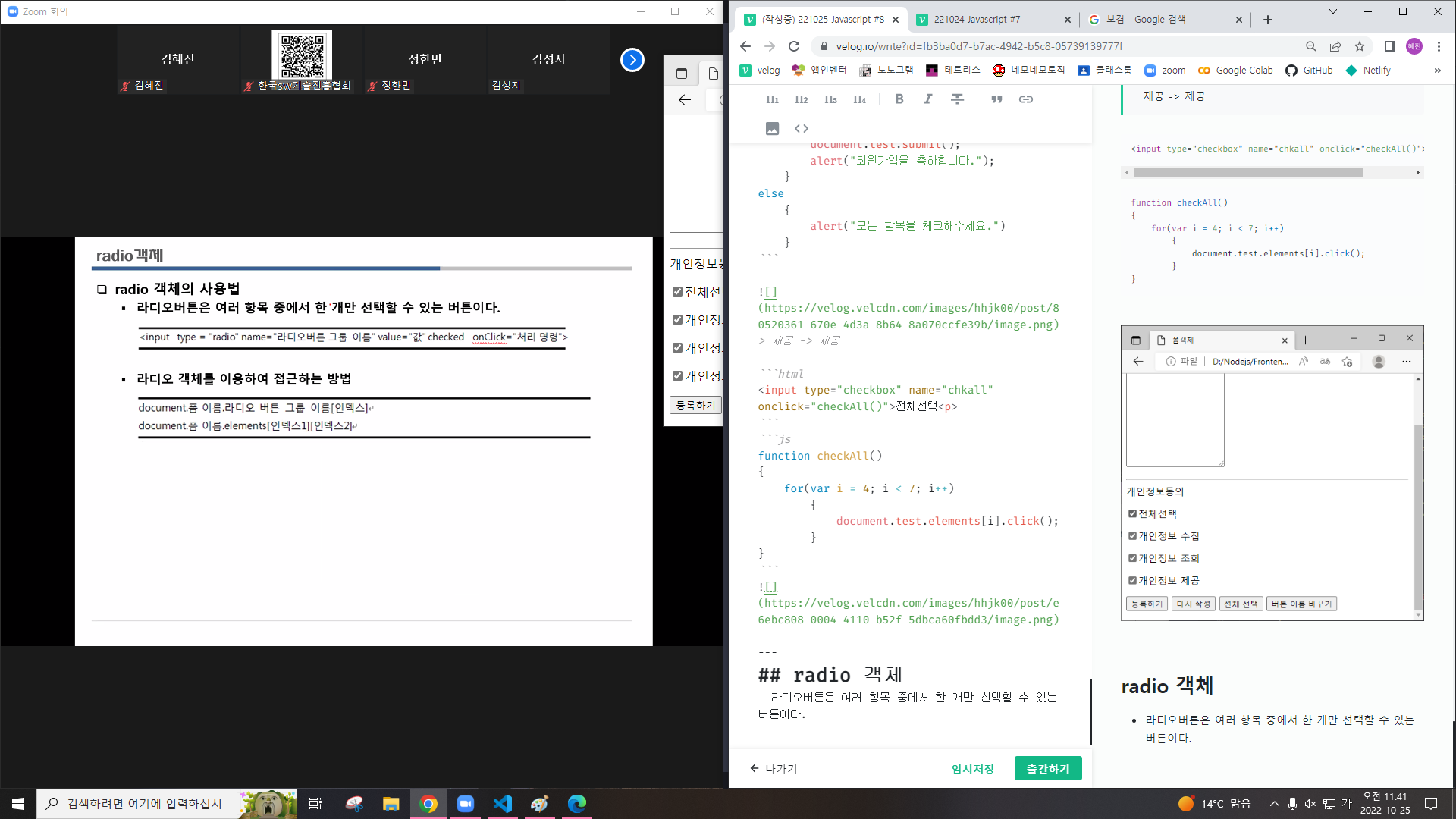Insert blockquote with quote icon

coord(996,99)
